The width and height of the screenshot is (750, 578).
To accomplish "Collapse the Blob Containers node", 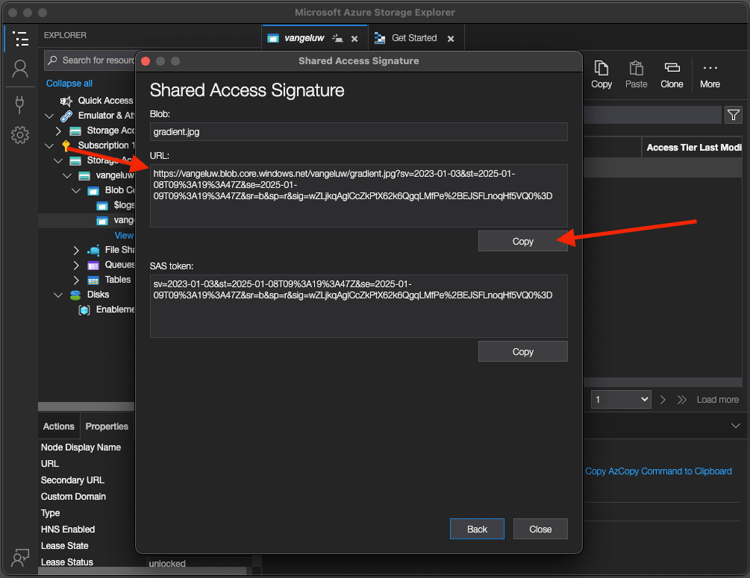I will pyautogui.click(x=76, y=190).
